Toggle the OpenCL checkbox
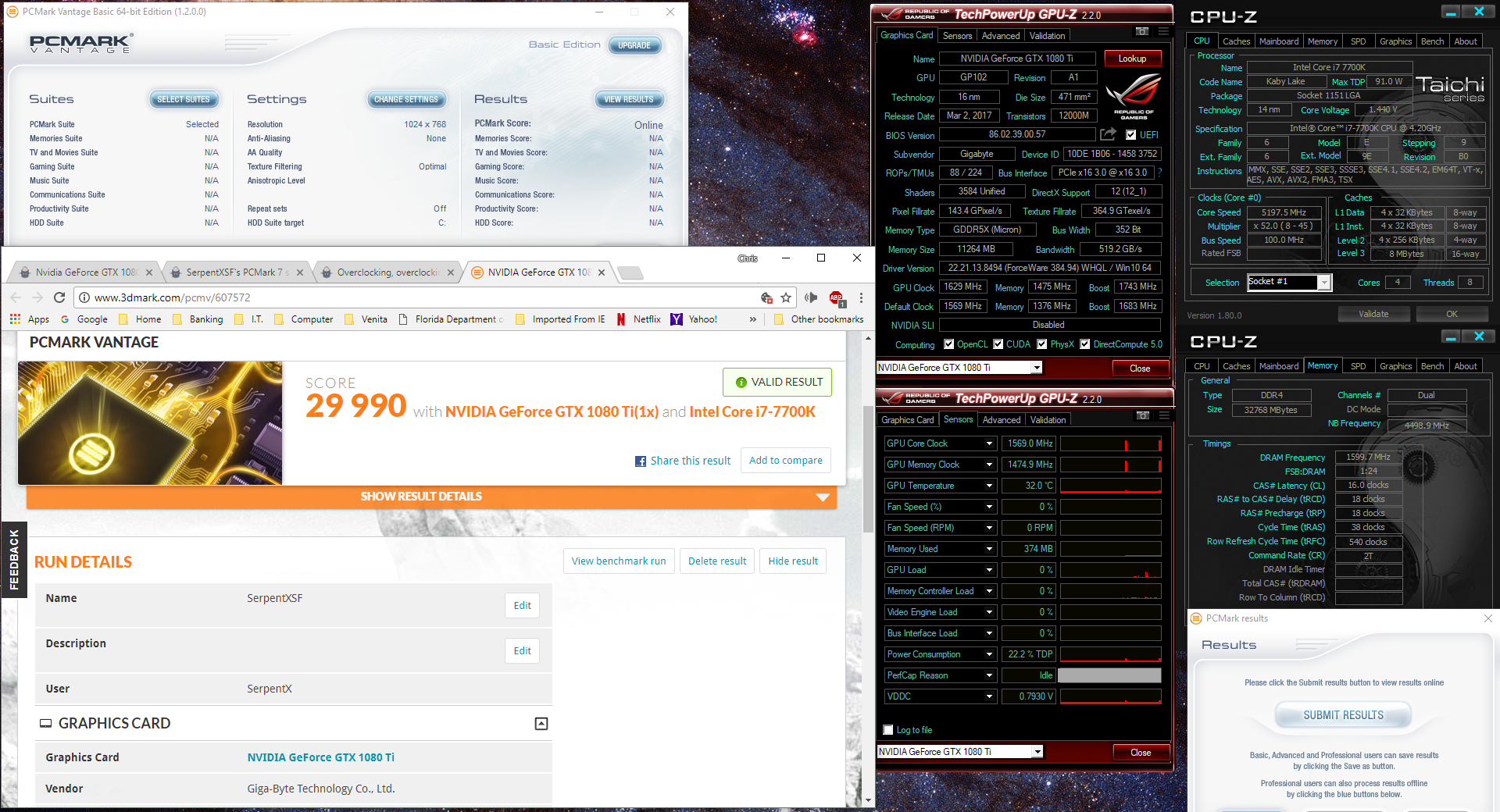The width and height of the screenshot is (1500, 812). point(948,344)
